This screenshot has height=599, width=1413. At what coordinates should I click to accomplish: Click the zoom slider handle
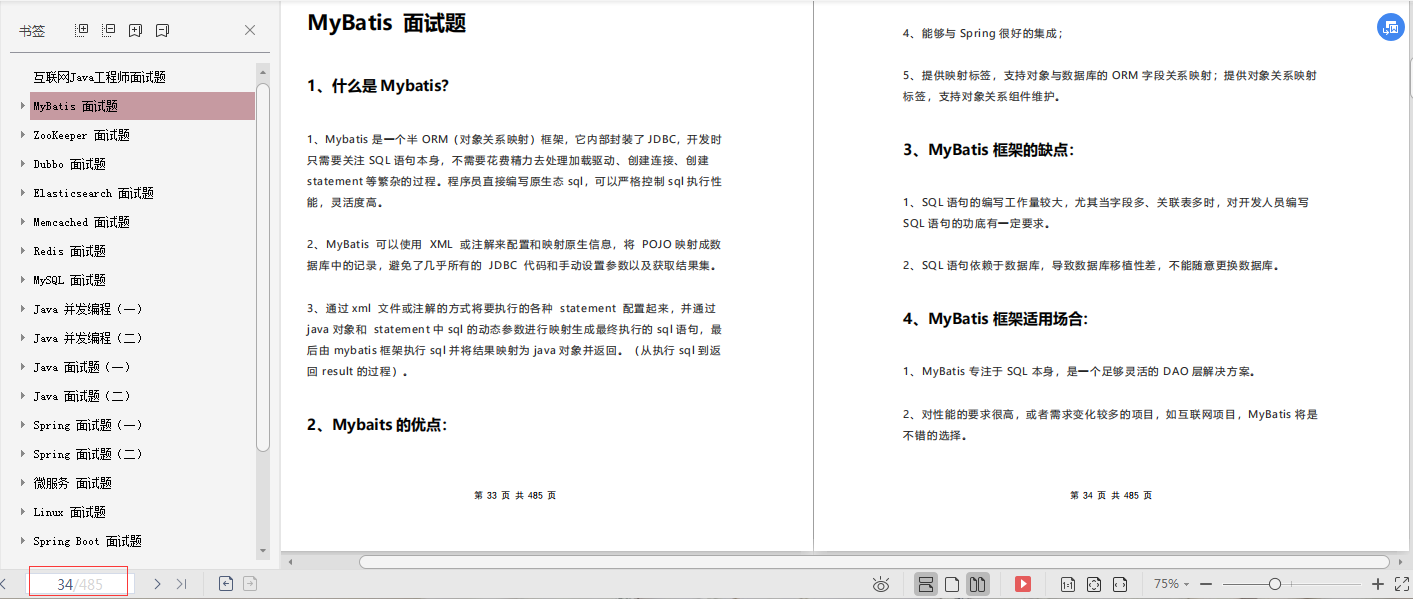pyautogui.click(x=1274, y=584)
